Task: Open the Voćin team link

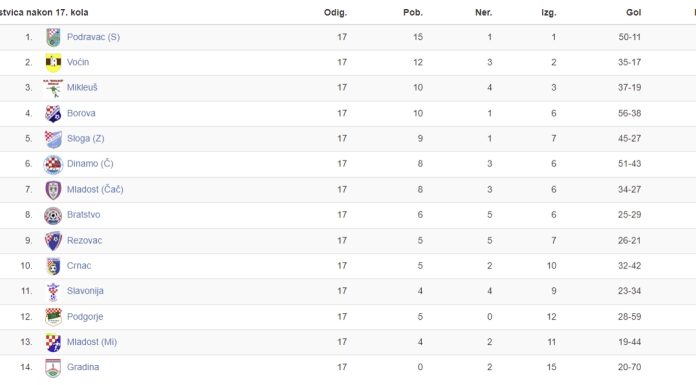Action: tap(78, 62)
